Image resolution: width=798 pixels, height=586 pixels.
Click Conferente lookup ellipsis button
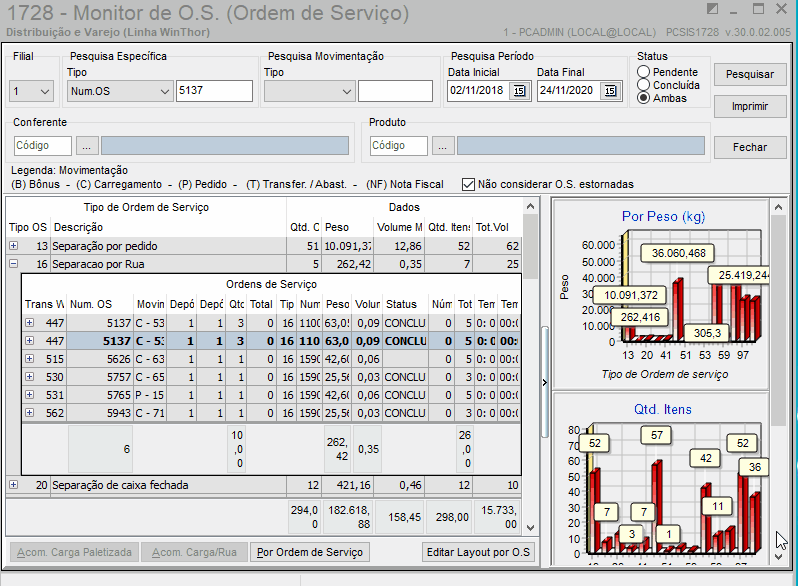click(87, 146)
